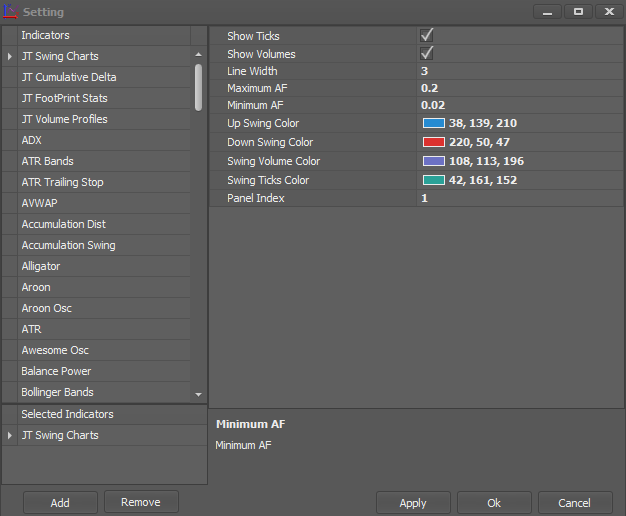Expand JT Swing Charts in Indicators list

[x=10, y=56]
